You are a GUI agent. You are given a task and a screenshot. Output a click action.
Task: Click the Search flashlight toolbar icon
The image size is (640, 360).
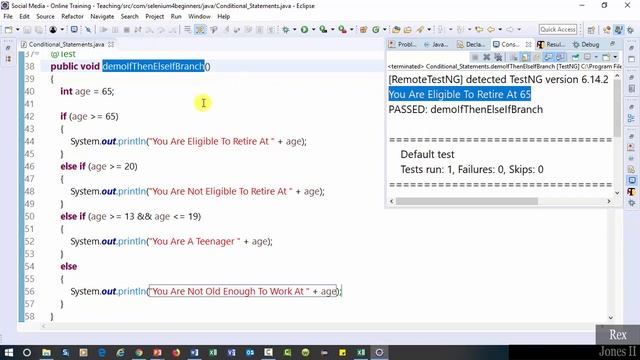[x=420, y=29]
